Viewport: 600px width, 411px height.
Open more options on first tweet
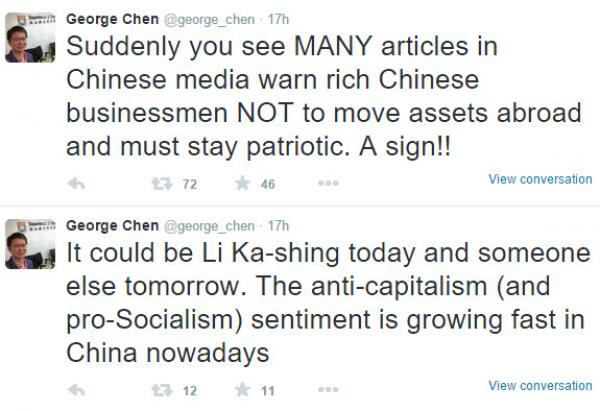coord(328,183)
